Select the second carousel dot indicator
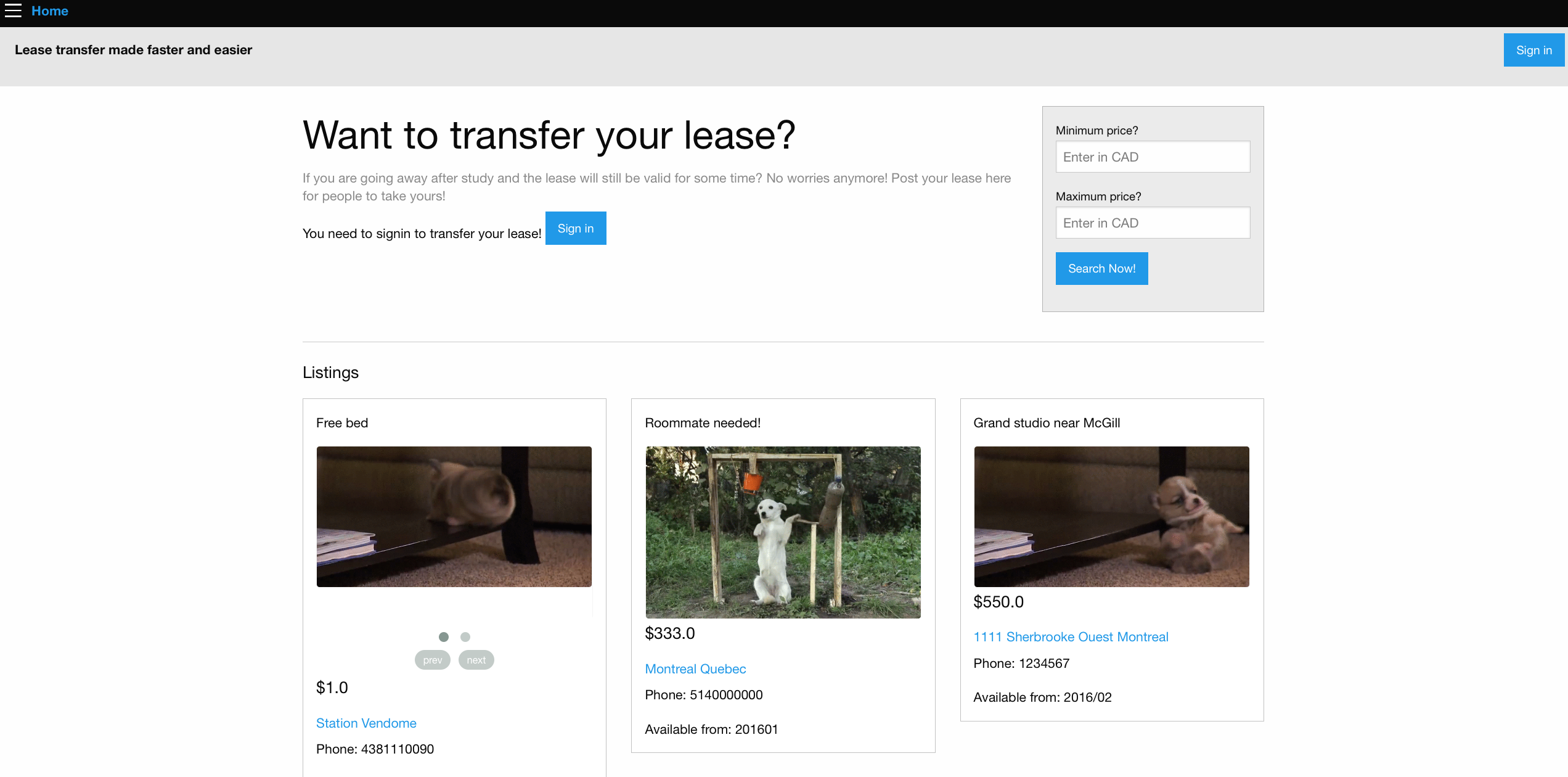The height and width of the screenshot is (777, 1568). (x=465, y=636)
